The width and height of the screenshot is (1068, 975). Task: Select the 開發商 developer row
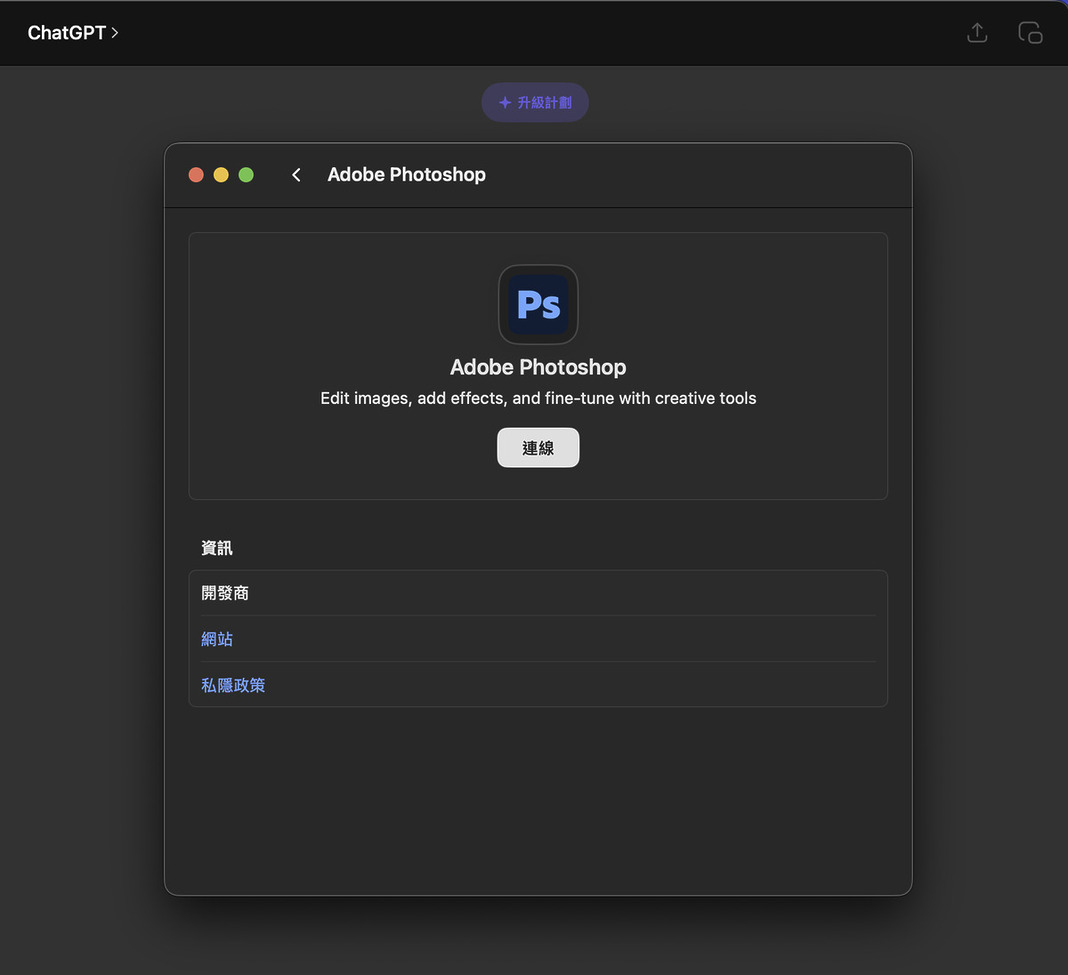click(x=225, y=592)
